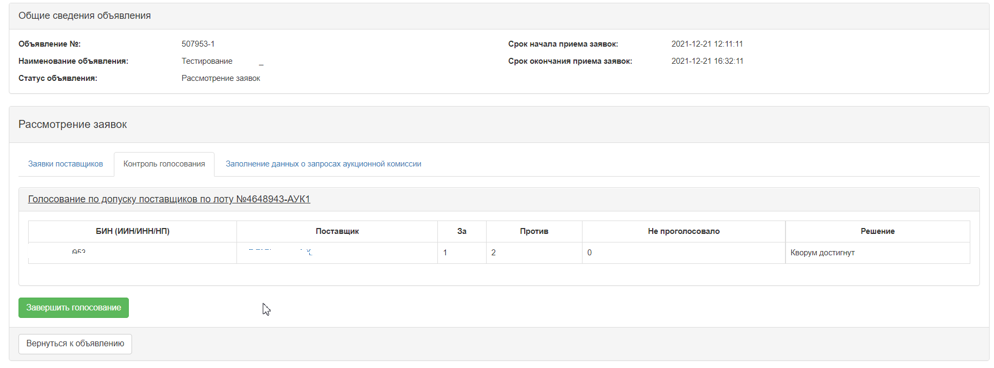This screenshot has width=994, height=368.
Task: Click the За column header
Action: pos(462,232)
